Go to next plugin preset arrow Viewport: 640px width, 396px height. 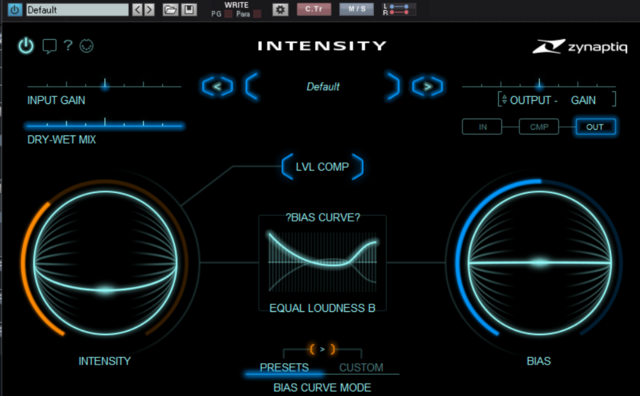pyautogui.click(x=427, y=87)
